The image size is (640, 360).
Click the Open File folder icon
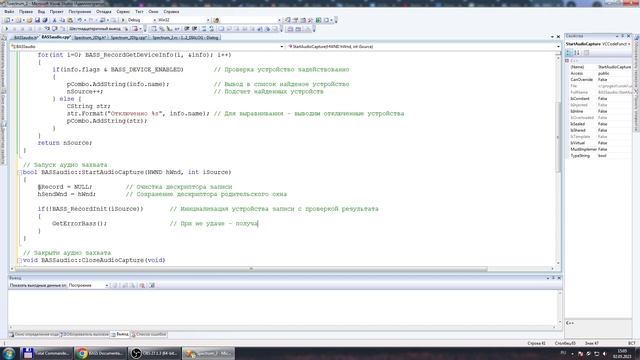pos(29,20)
